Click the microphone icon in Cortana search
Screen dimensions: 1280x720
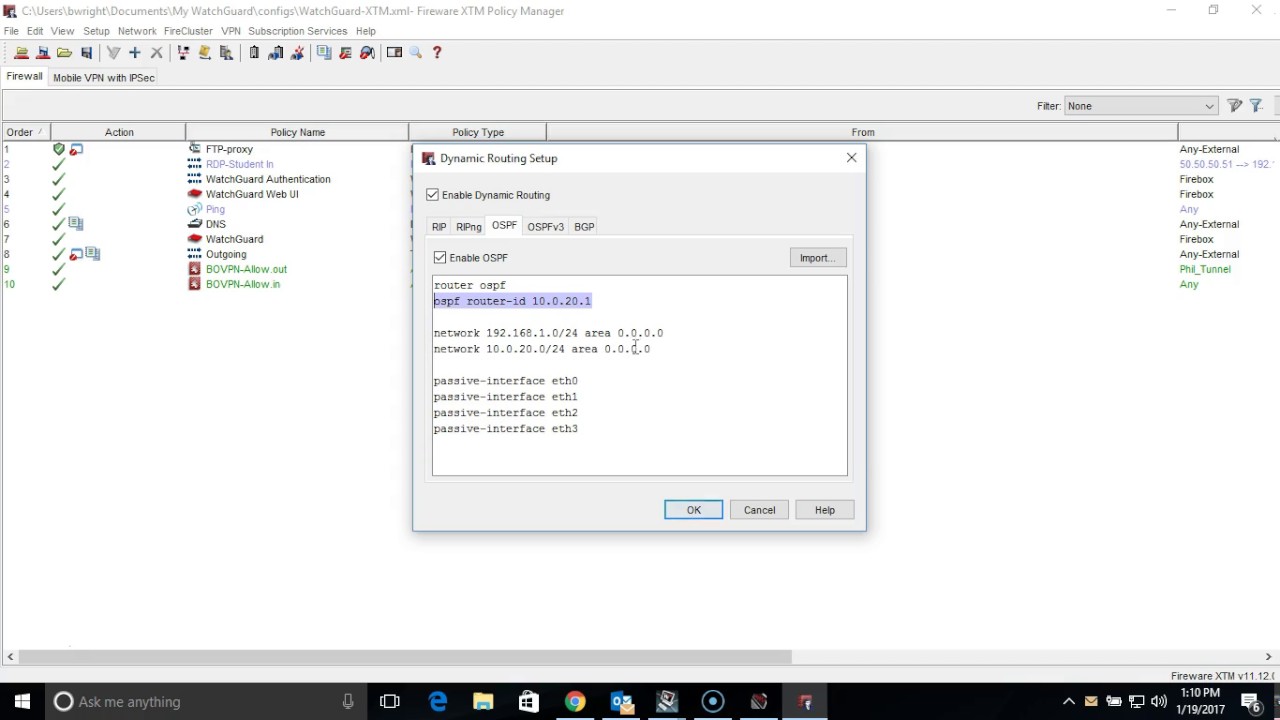[x=348, y=702]
